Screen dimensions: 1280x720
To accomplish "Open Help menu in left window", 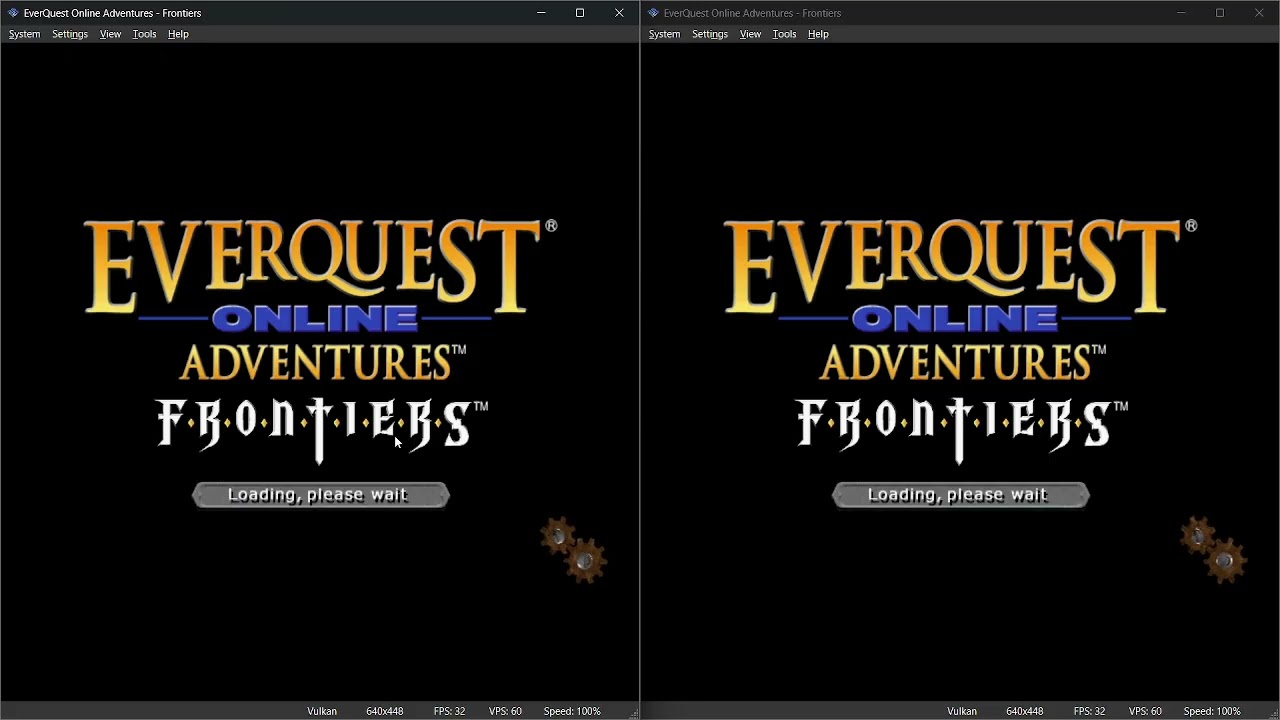I will pos(178,34).
